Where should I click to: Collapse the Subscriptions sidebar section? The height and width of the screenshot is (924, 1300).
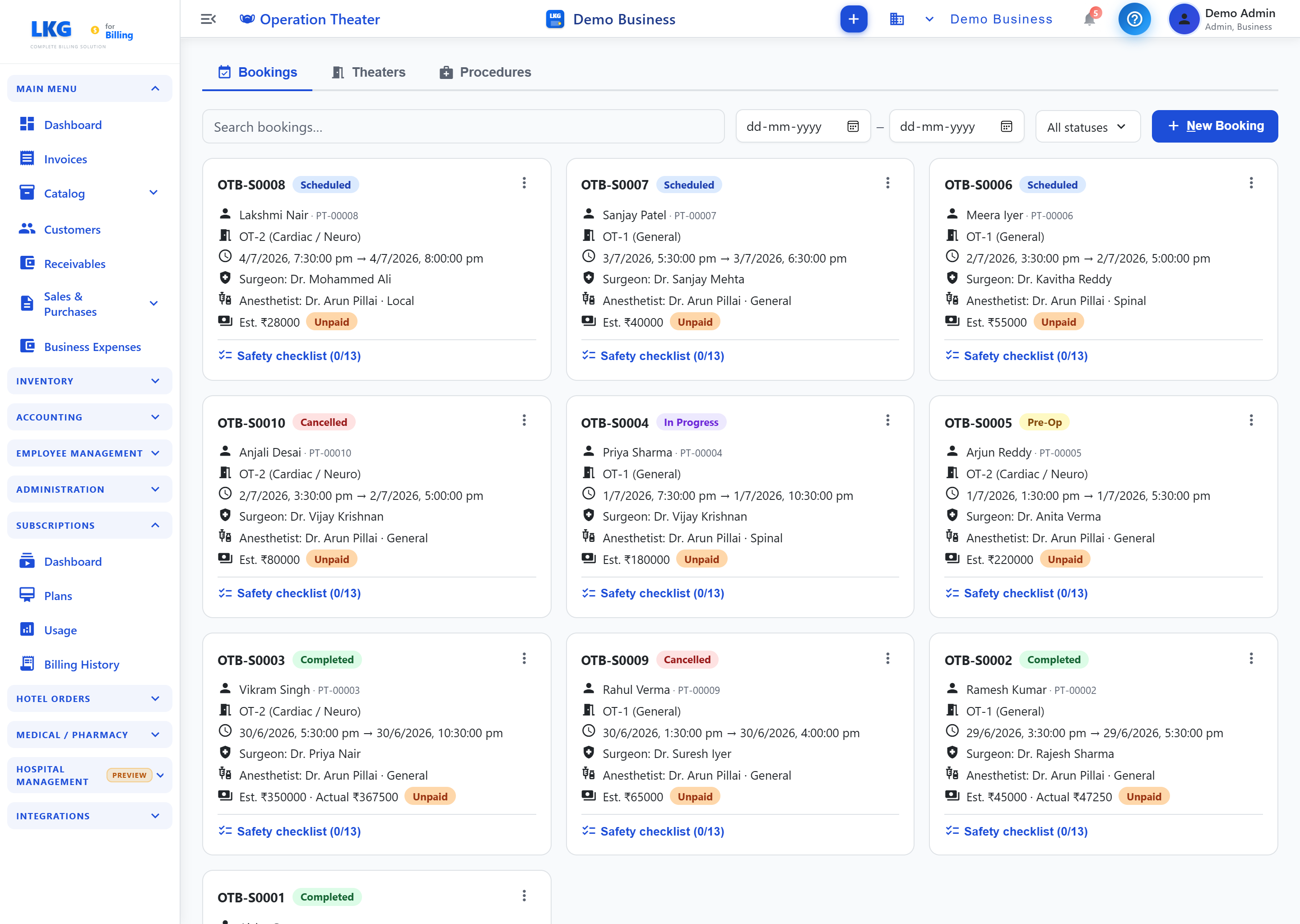89,525
